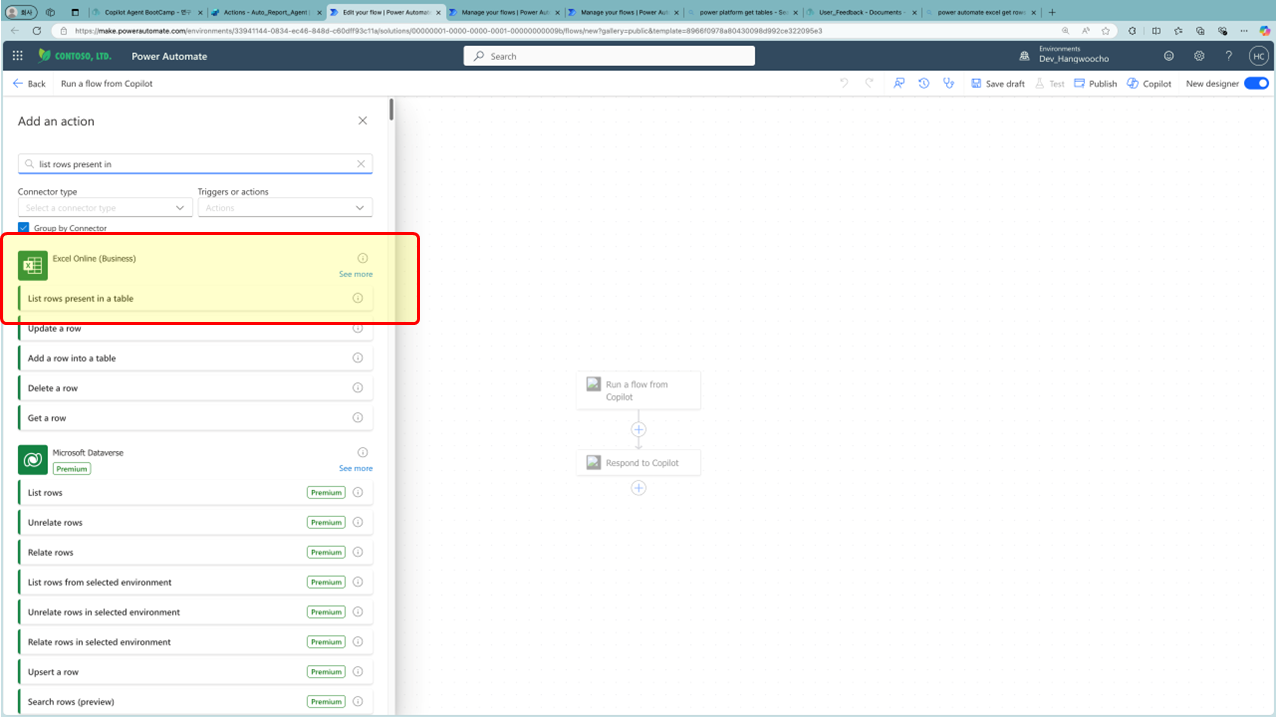This screenshot has height=717, width=1276.
Task: Choose the Add a row into a table action
Action: pyautogui.click(x=195, y=358)
